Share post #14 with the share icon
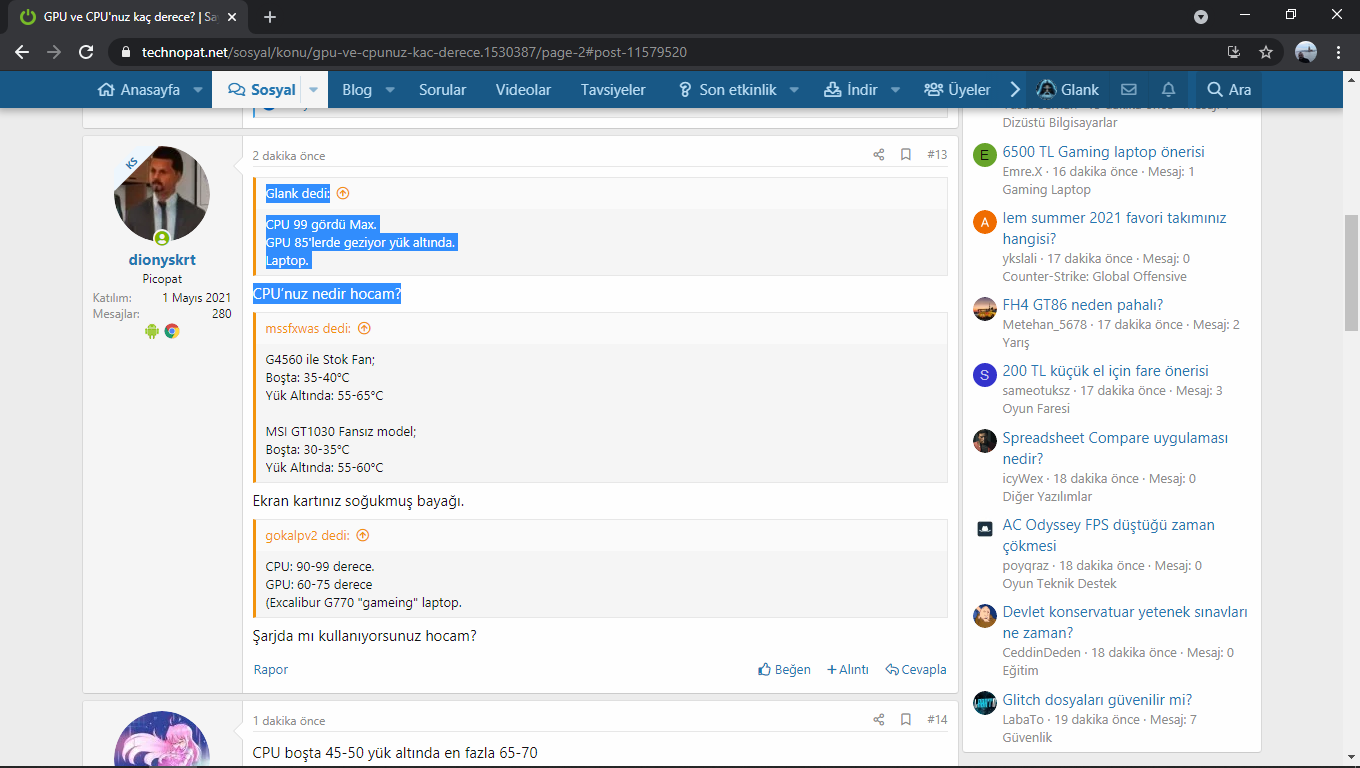This screenshot has height=768, width=1360. pos(879,720)
